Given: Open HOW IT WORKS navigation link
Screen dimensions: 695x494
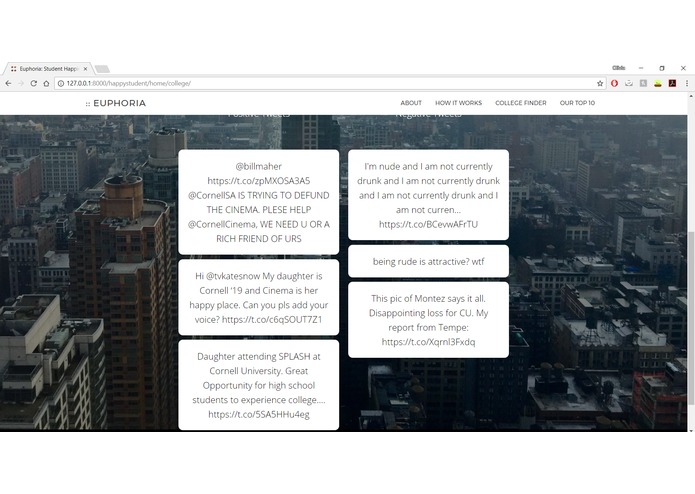Looking at the screenshot, I should point(458,103).
